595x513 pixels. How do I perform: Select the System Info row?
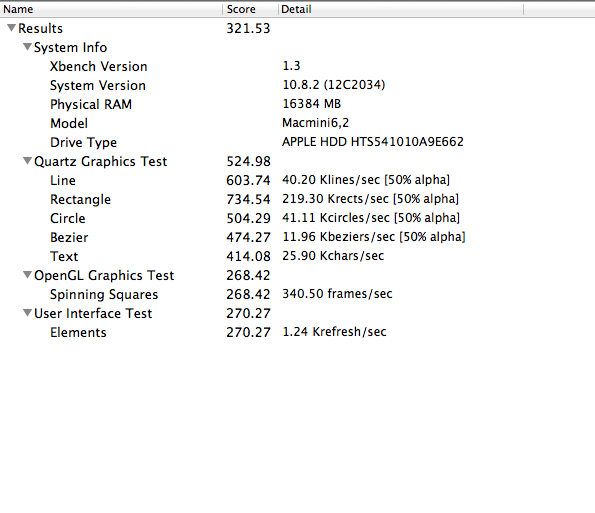point(298,47)
